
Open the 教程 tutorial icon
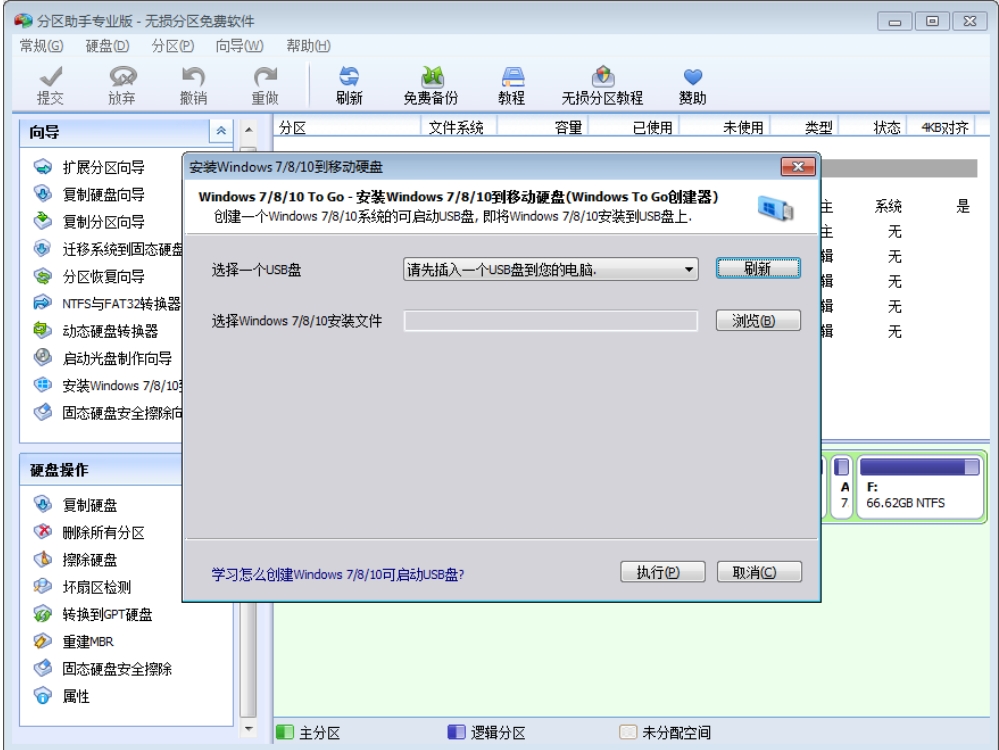pos(512,77)
